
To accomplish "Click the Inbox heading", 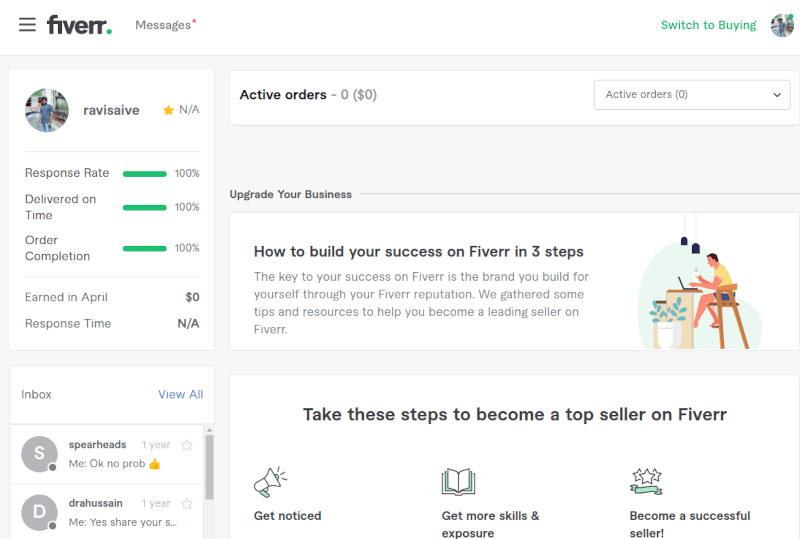I will point(36,395).
